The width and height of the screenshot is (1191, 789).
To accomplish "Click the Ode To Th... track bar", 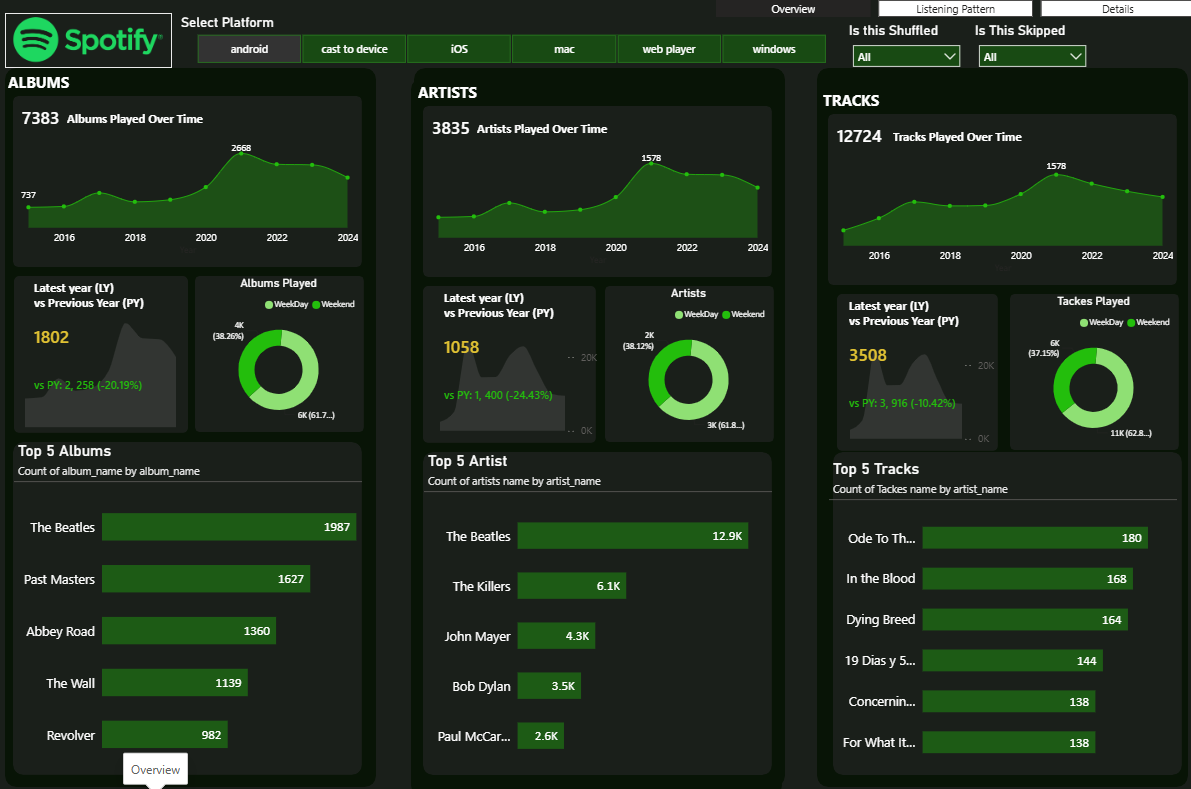I will [x=1035, y=538].
